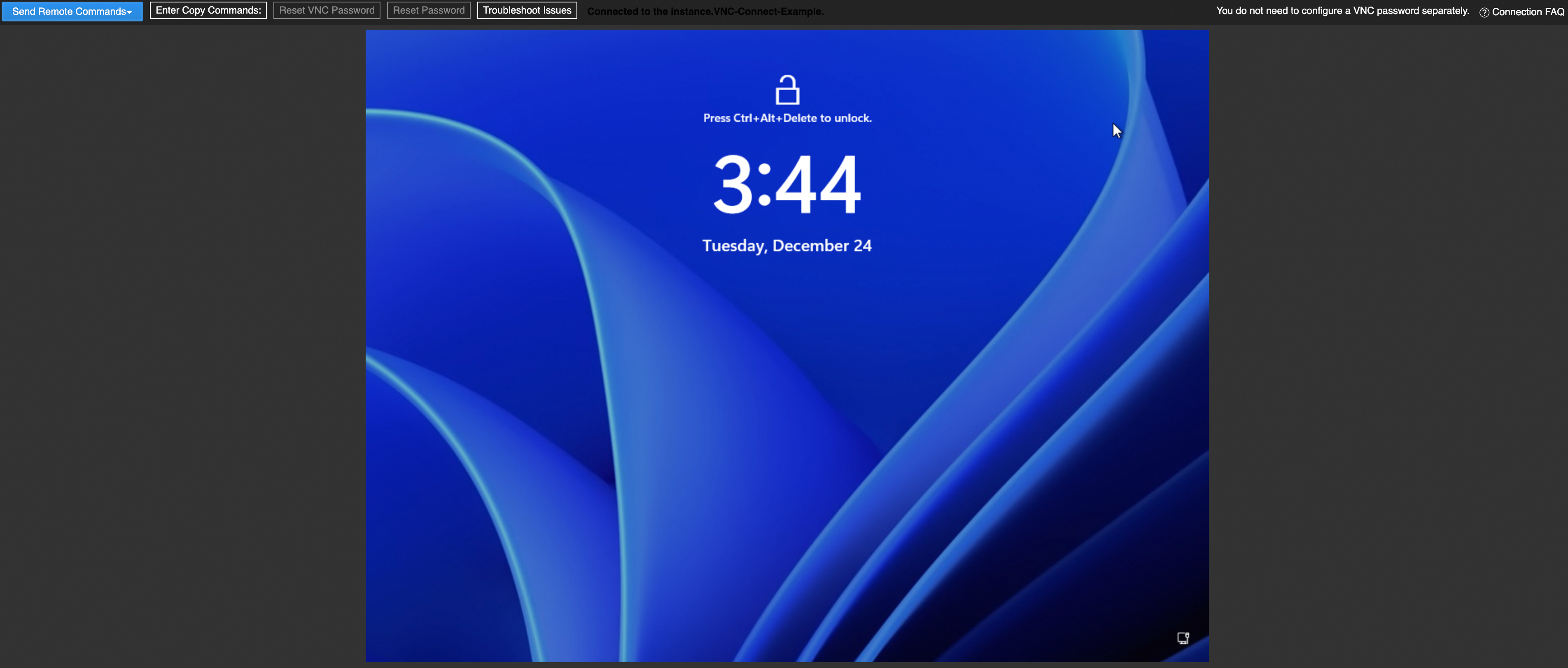The height and width of the screenshot is (668, 1568).
Task: Click the VNC-Connect-Example instance name text
Action: click(x=768, y=12)
